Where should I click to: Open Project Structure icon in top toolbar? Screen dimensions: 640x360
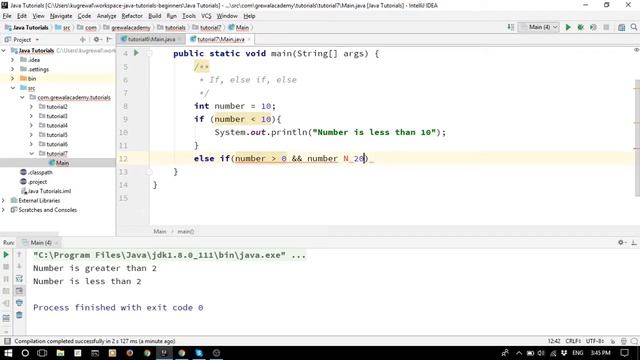pos(621,27)
